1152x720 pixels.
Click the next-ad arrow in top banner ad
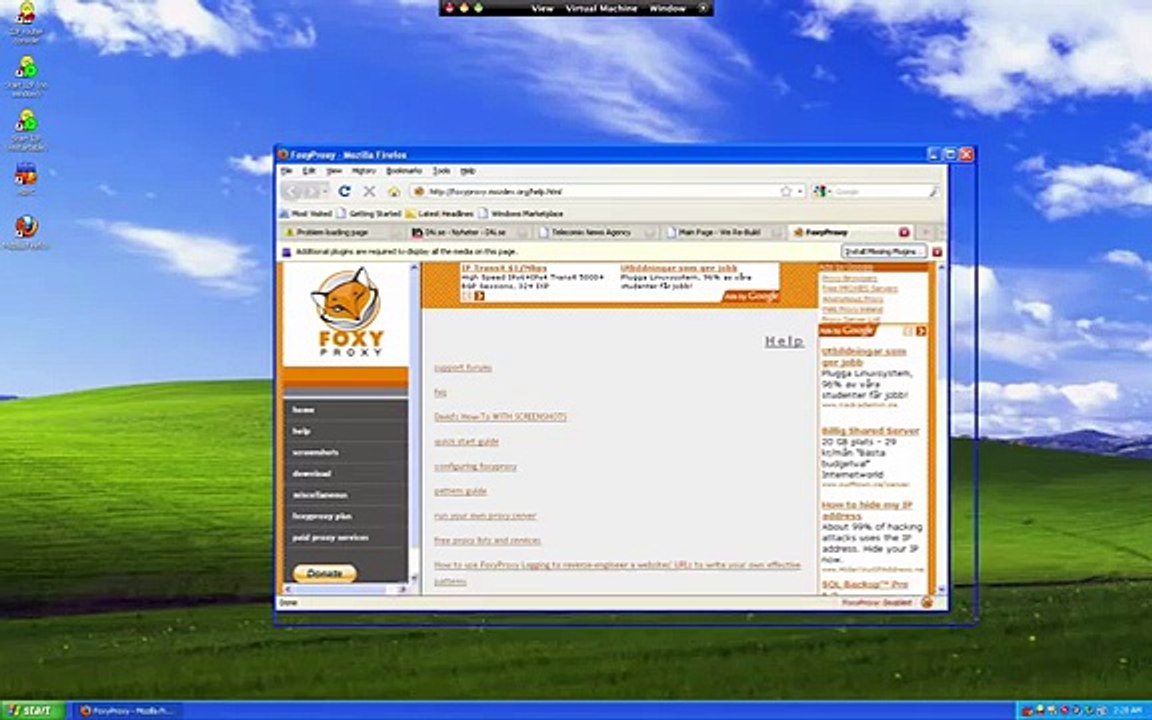480,295
